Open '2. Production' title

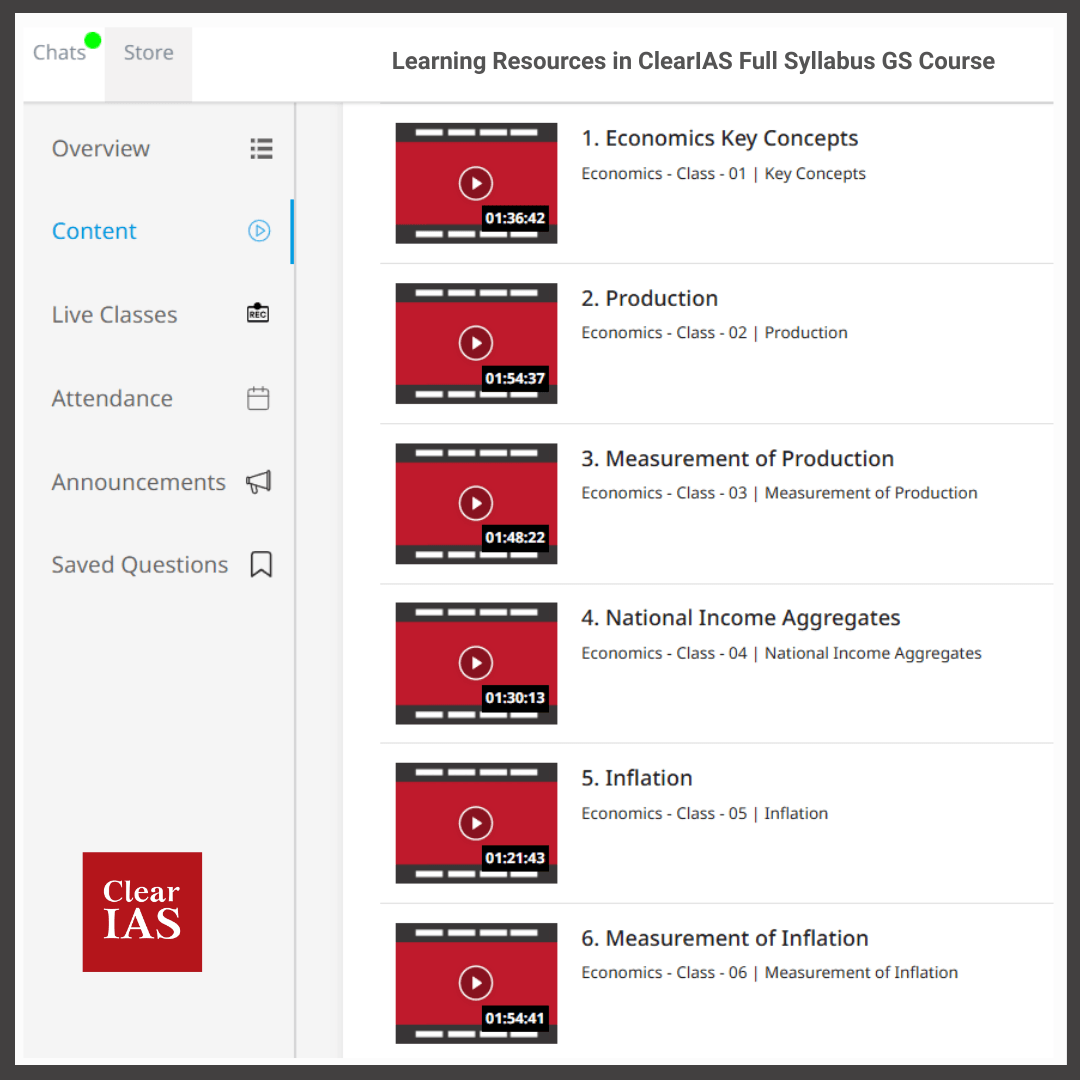click(x=650, y=298)
